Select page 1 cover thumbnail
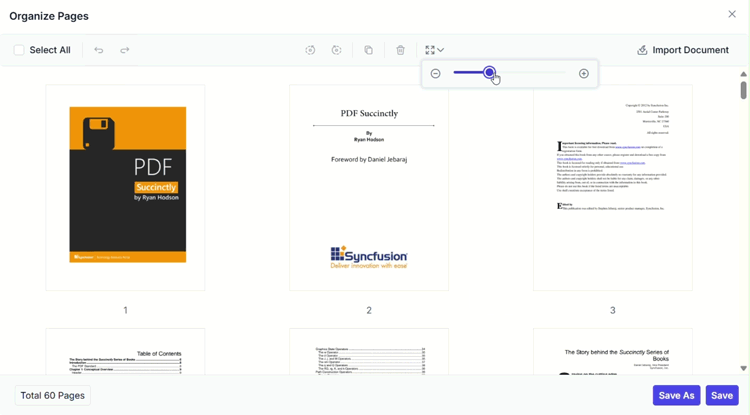This screenshot has width=750, height=415. [126, 187]
